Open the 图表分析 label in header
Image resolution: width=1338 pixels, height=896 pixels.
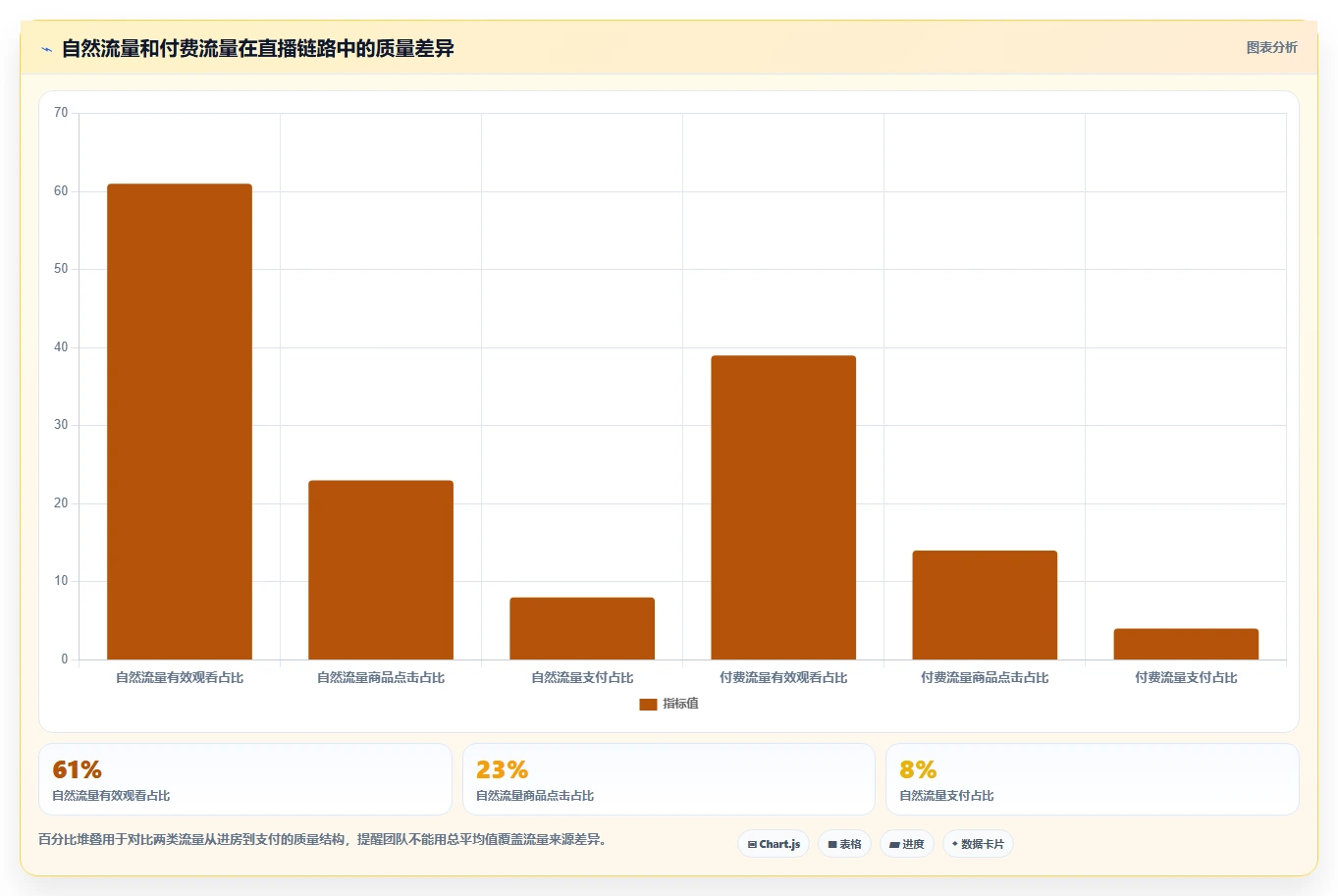tap(1271, 47)
